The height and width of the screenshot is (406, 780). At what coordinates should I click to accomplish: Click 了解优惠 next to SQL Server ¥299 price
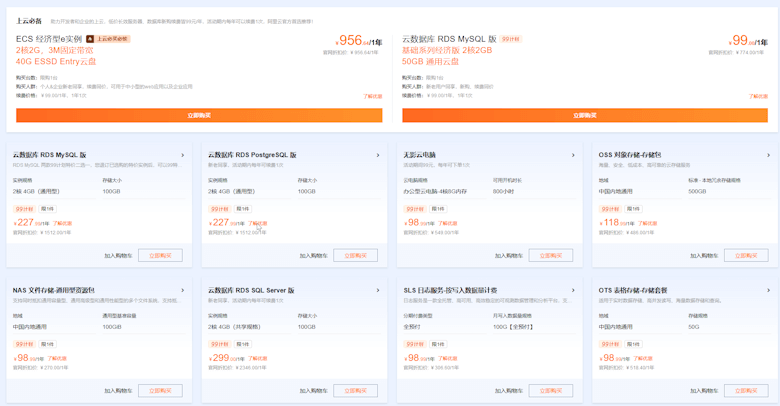pos(258,358)
